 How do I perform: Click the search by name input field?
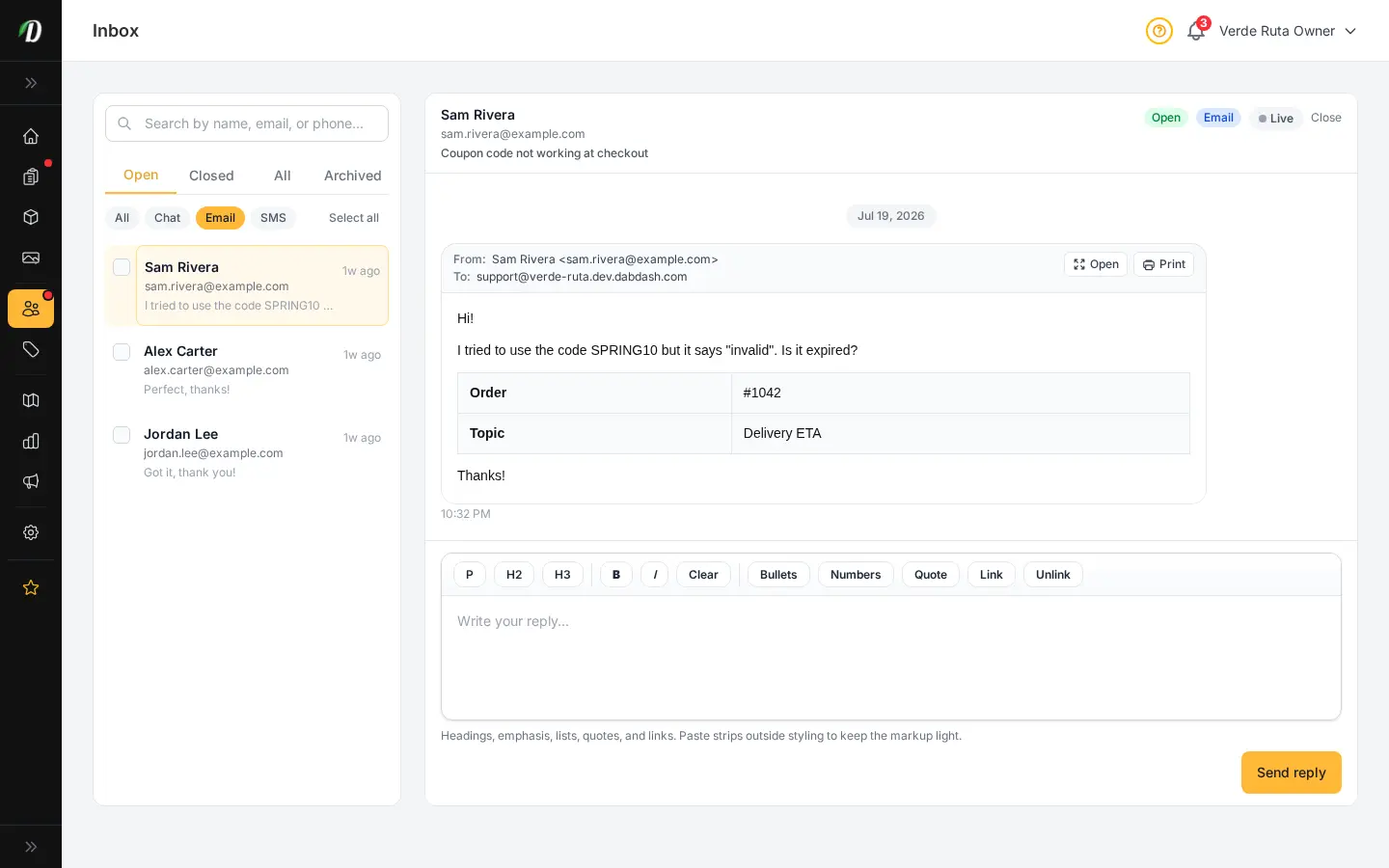point(247,123)
